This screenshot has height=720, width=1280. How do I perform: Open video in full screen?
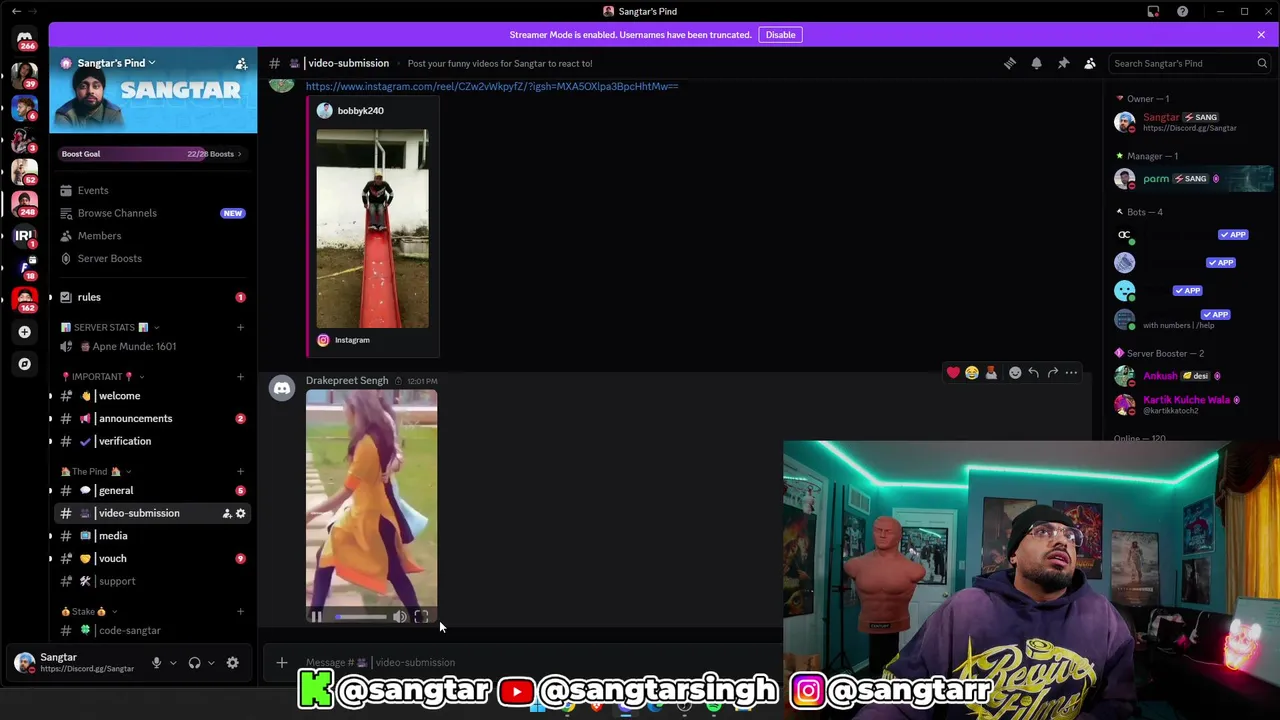421,617
